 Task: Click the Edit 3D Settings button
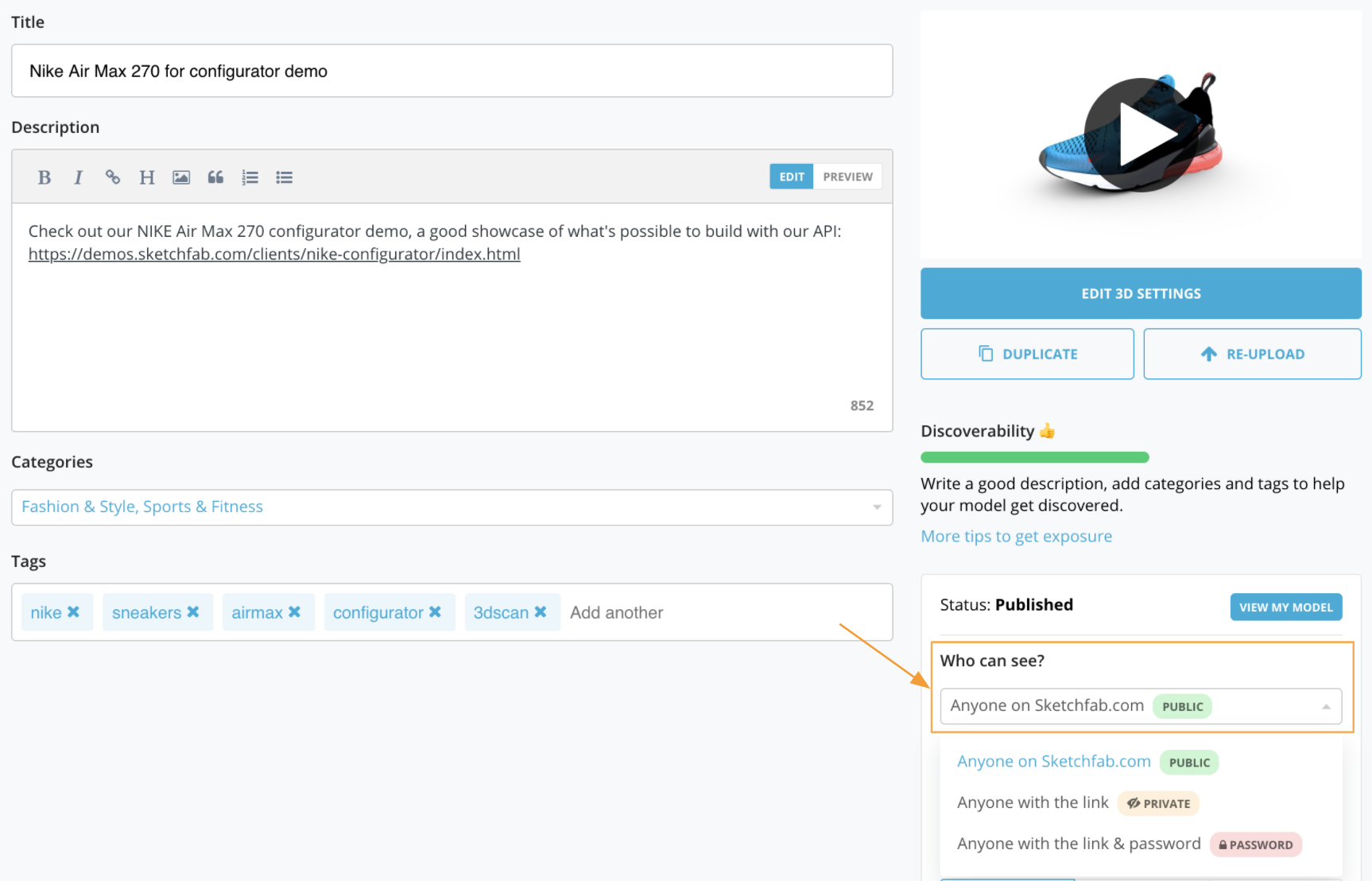[x=1141, y=293]
